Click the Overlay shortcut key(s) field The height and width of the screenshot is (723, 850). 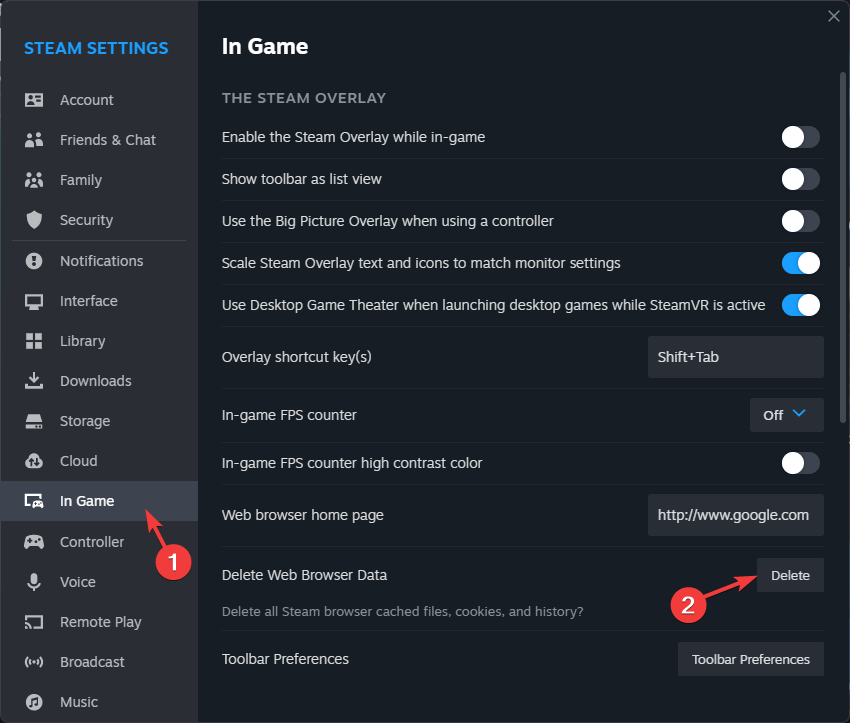(x=736, y=357)
